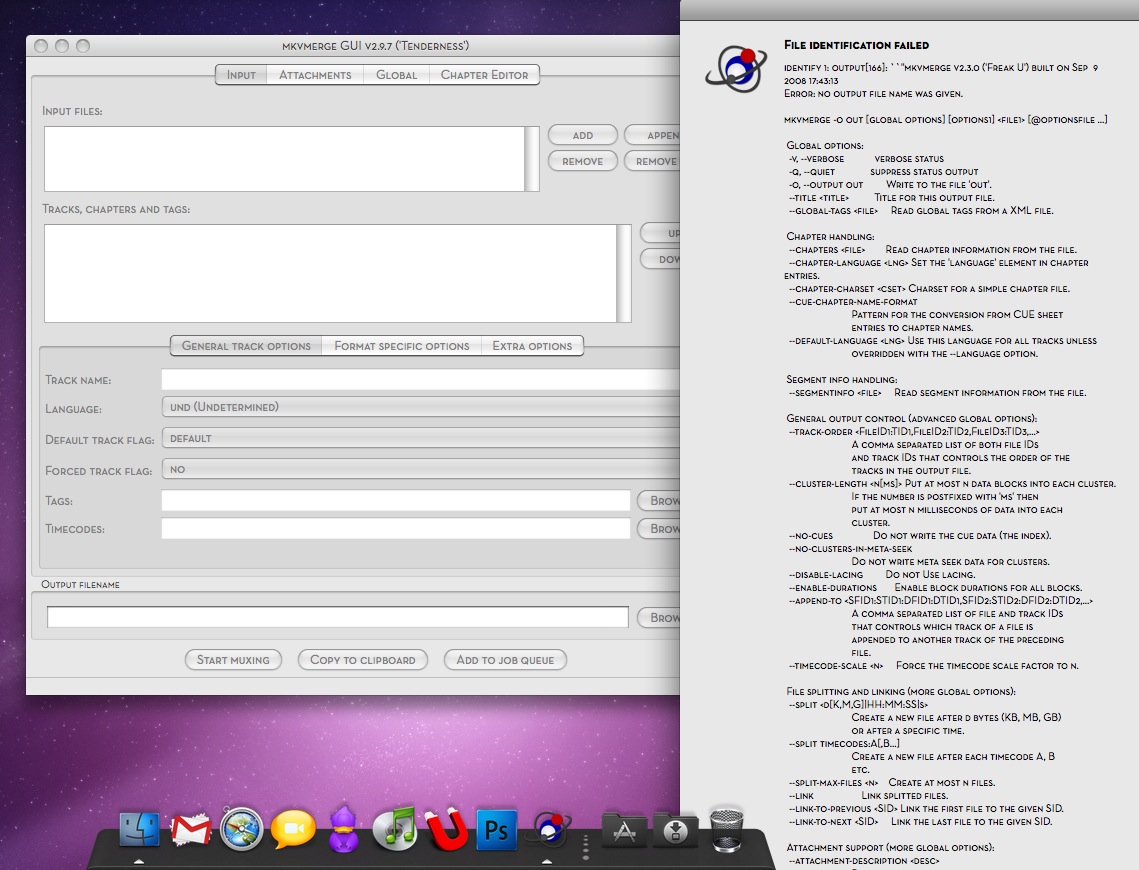Click the Output filename field

(338, 617)
